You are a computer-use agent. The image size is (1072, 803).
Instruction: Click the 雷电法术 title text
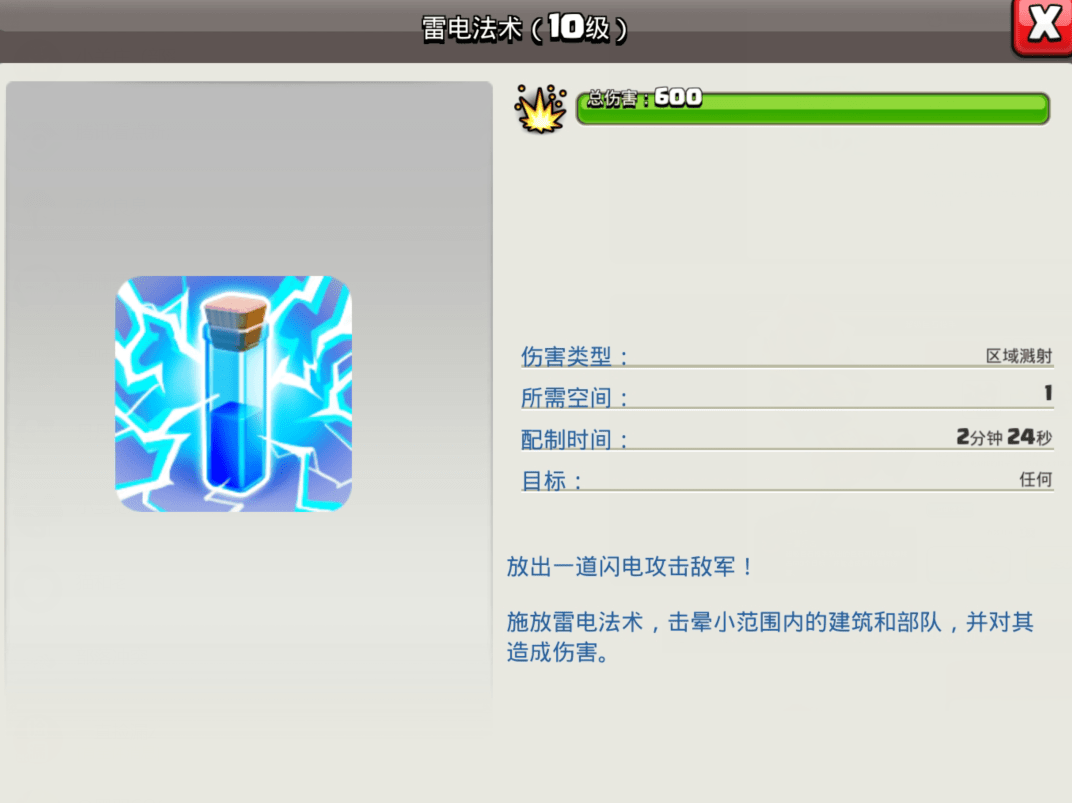point(472,29)
